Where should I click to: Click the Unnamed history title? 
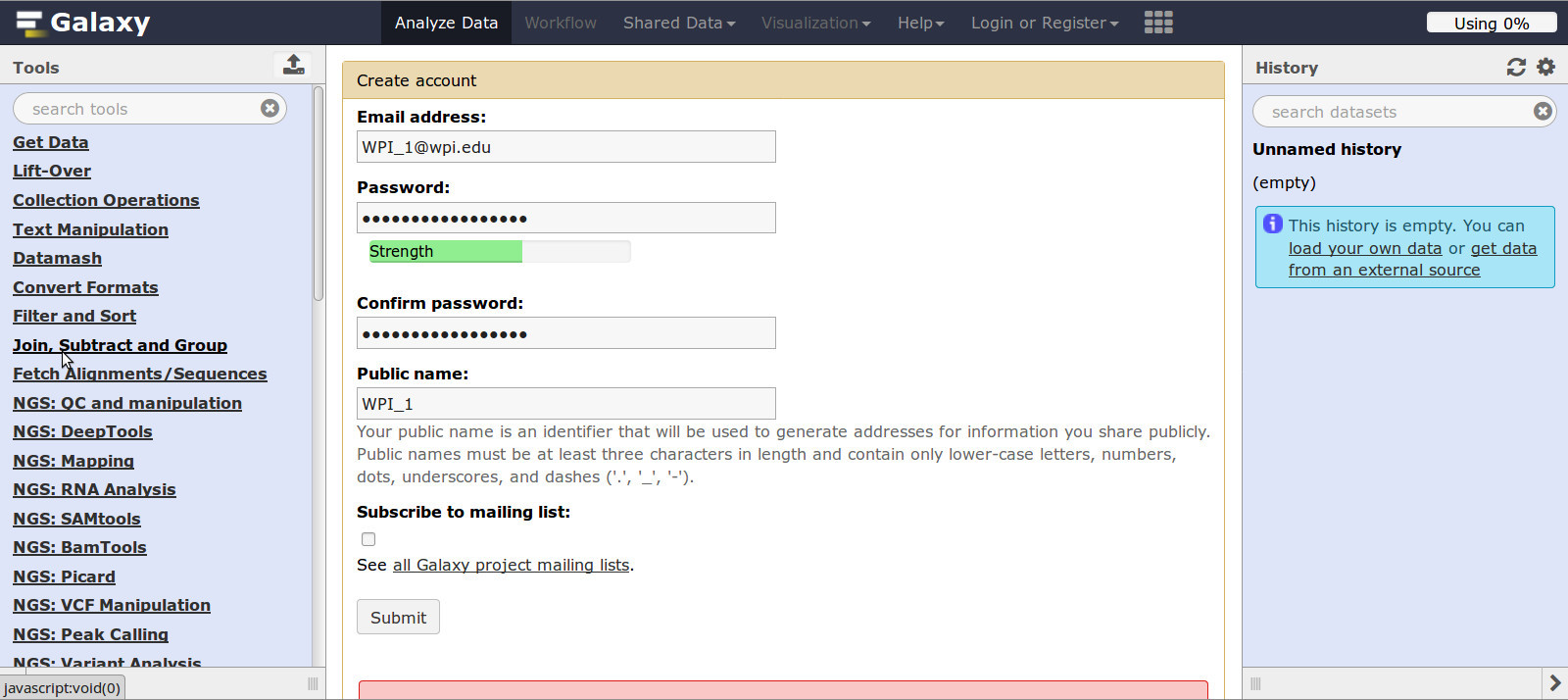tap(1327, 149)
